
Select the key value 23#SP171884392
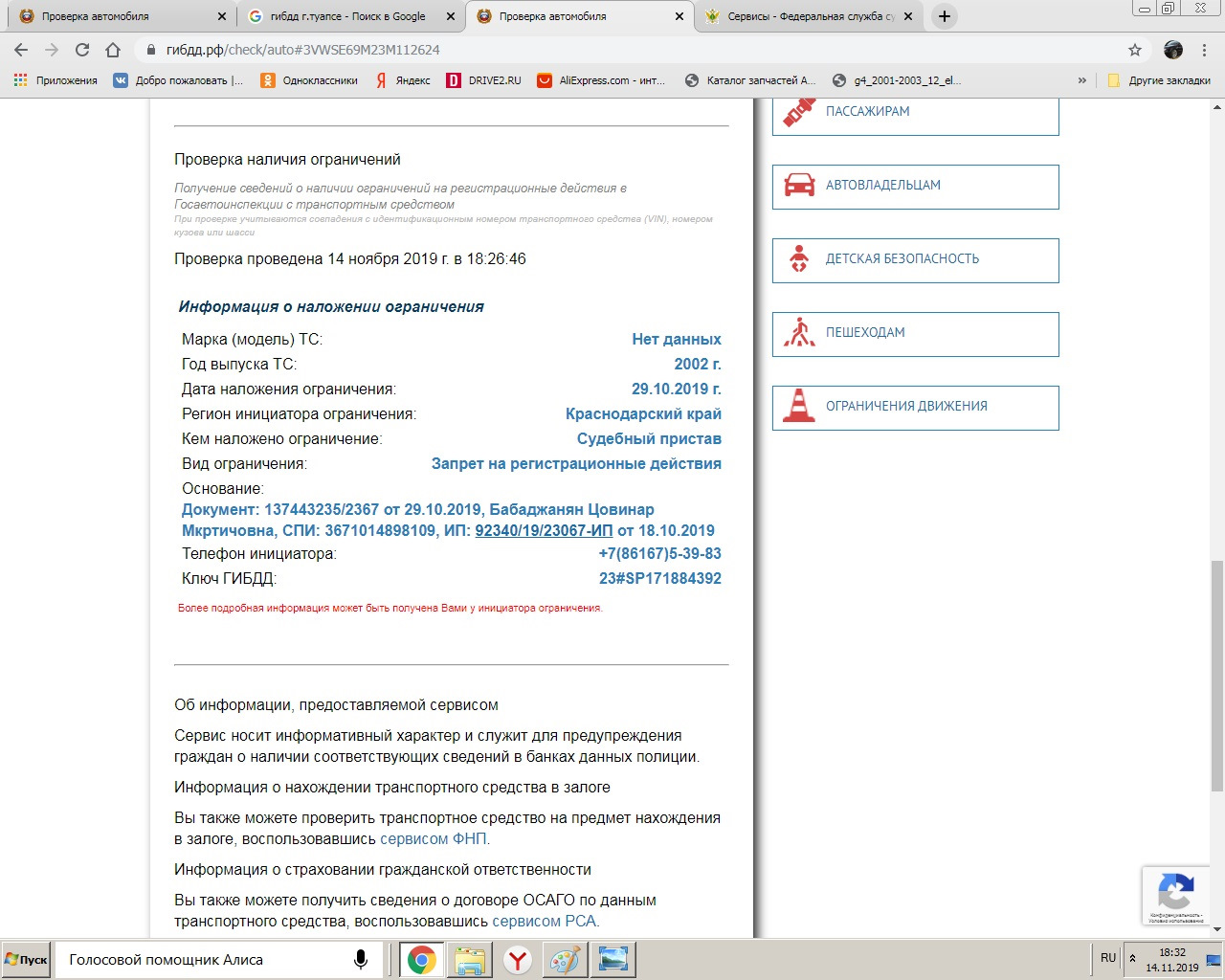pos(660,579)
